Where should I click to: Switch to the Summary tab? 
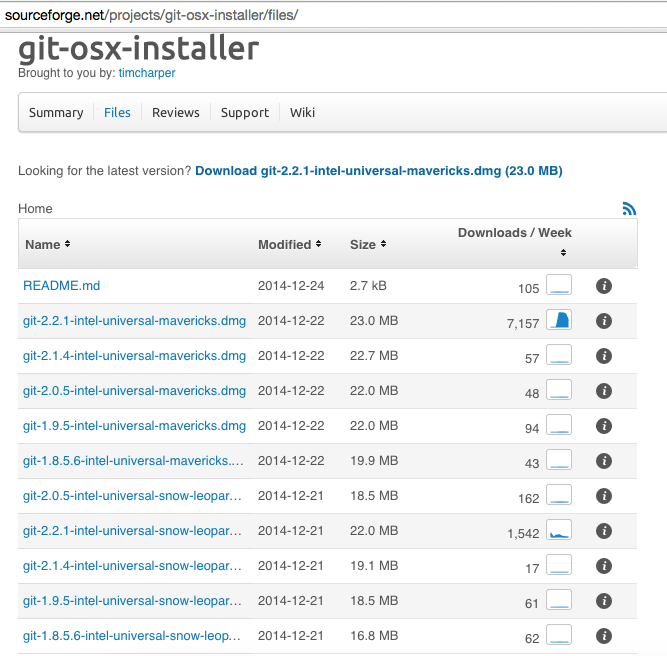[56, 113]
